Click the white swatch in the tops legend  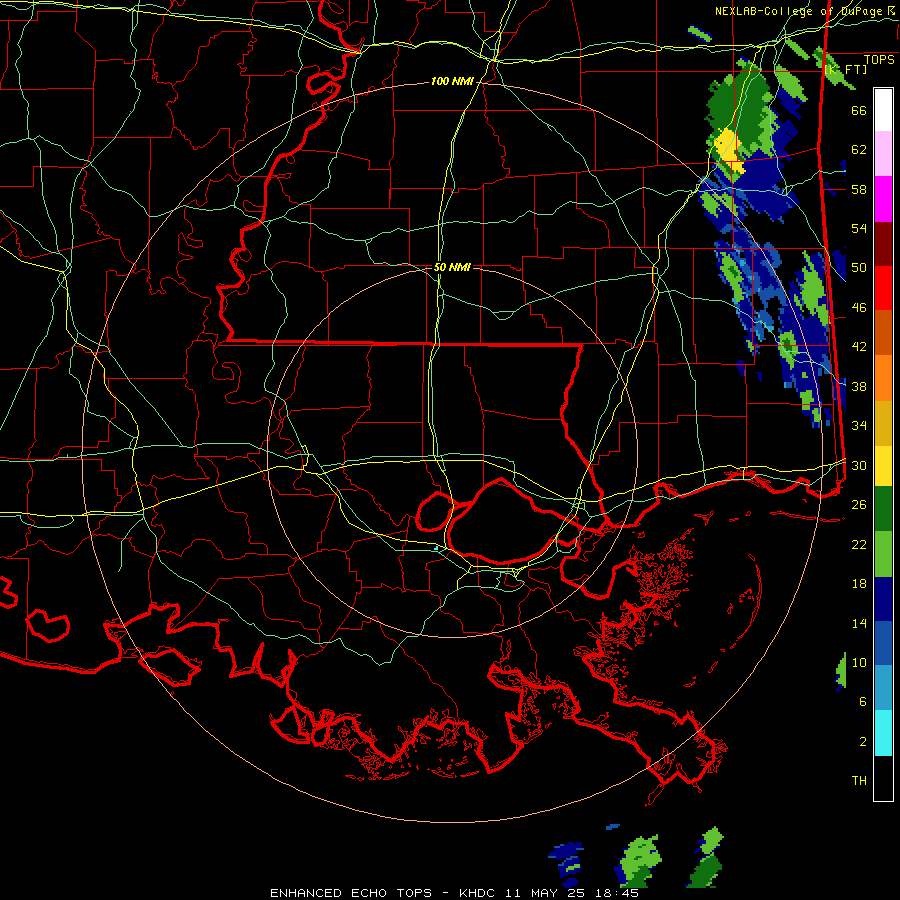[883, 110]
